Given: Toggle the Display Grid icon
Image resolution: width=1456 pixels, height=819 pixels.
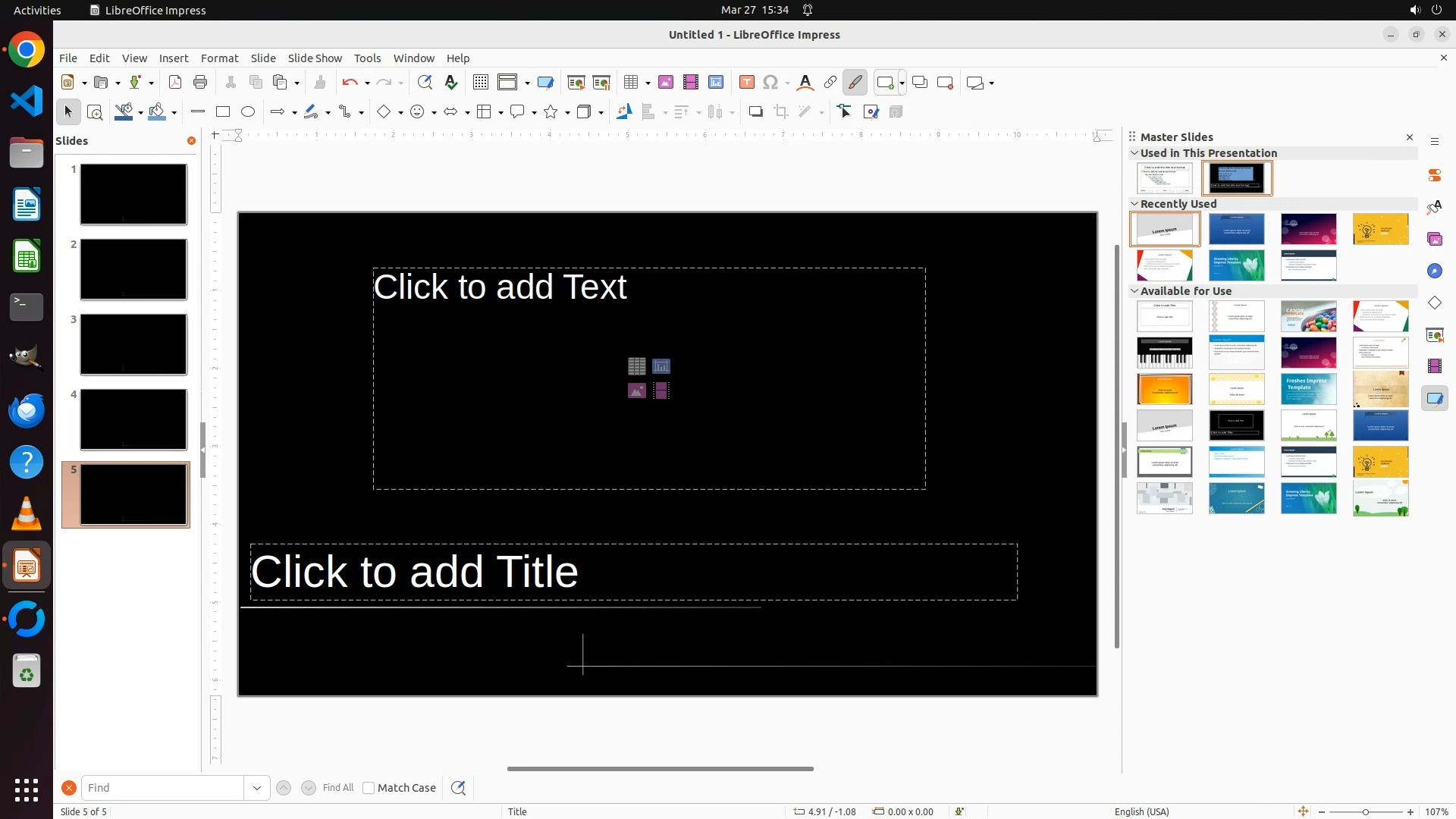Looking at the screenshot, I should 481,83.
